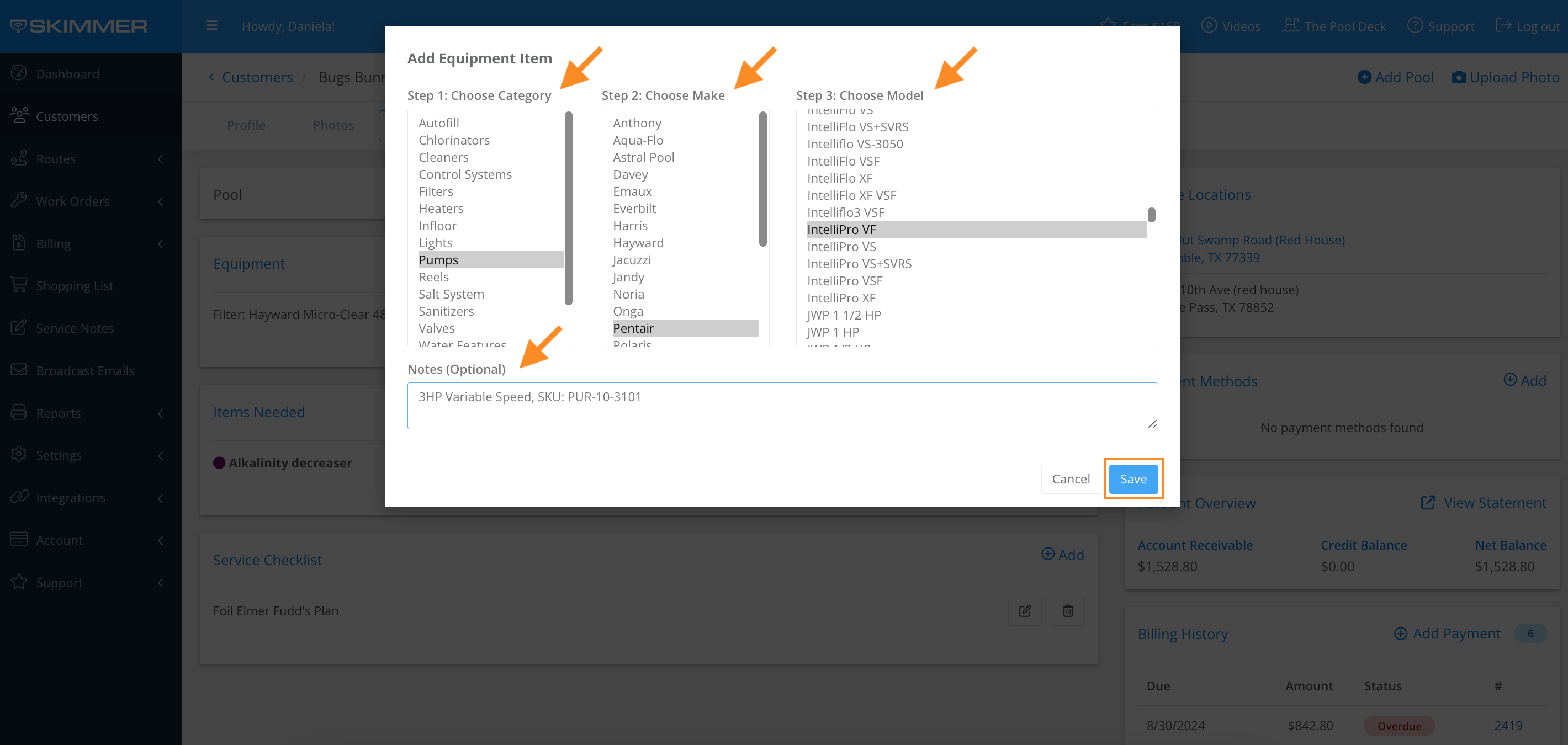The image size is (1568, 745).
Task: Click the Reports printer icon
Action: point(19,412)
